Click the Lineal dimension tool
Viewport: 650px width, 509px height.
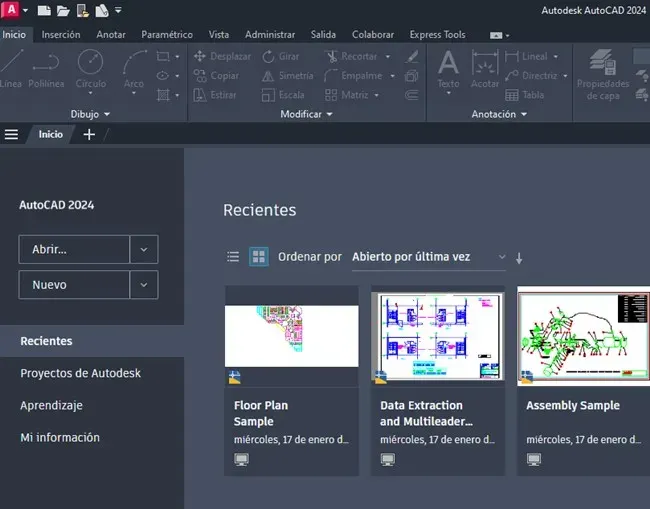526,56
